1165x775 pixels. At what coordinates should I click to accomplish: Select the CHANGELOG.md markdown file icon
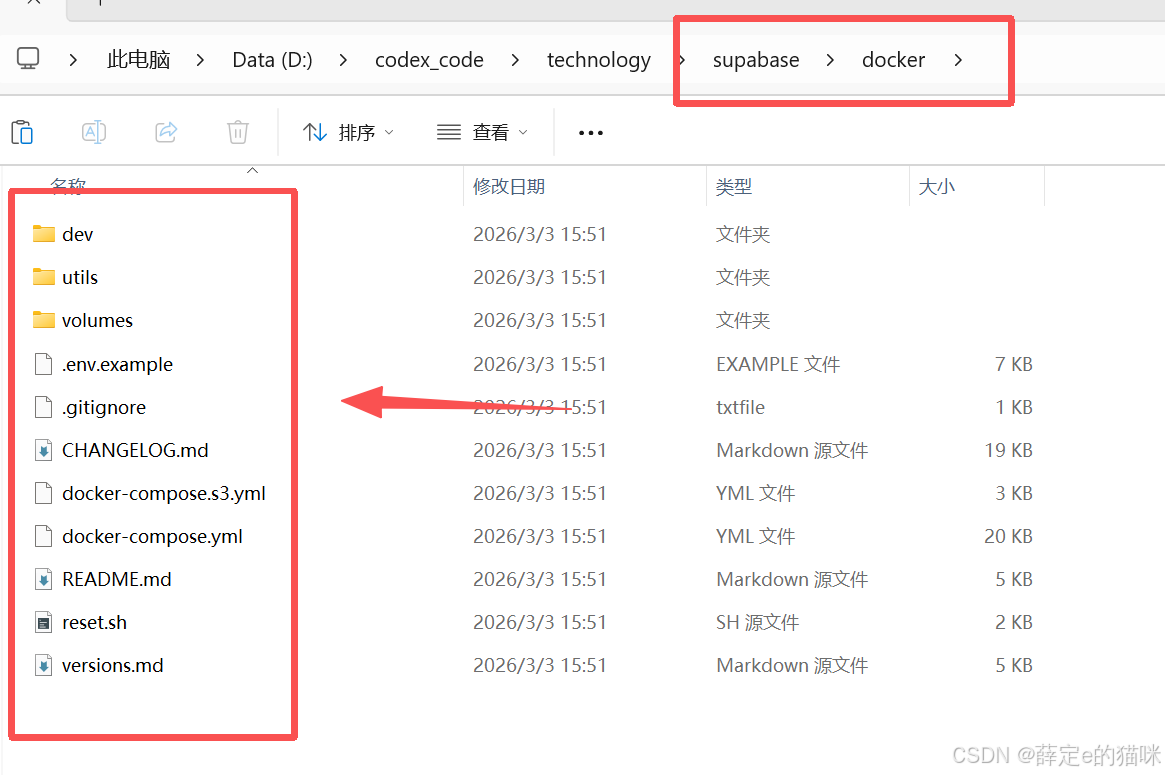click(44, 450)
